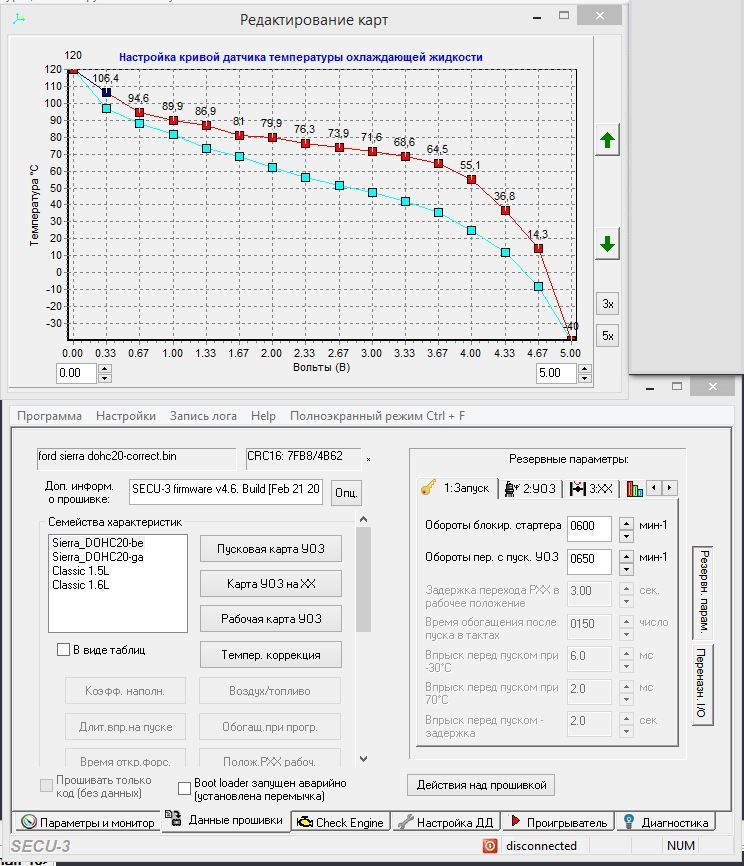
Task: Open the Запись лога menu
Action: pyautogui.click(x=203, y=416)
